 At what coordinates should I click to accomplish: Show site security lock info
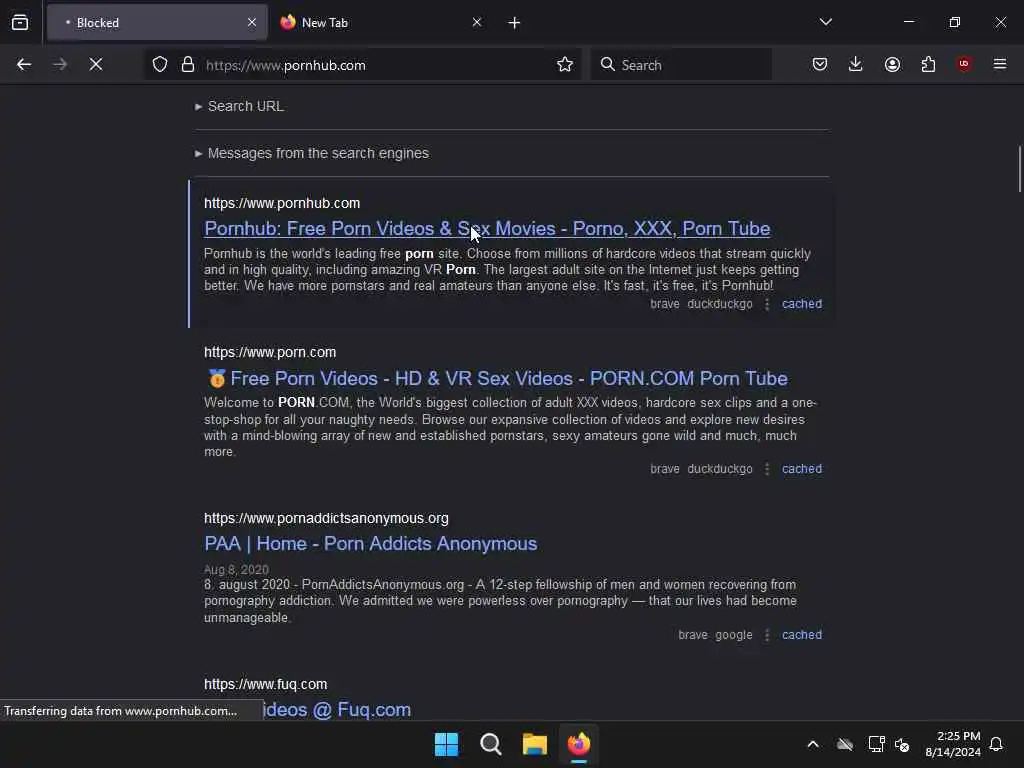click(x=188, y=64)
